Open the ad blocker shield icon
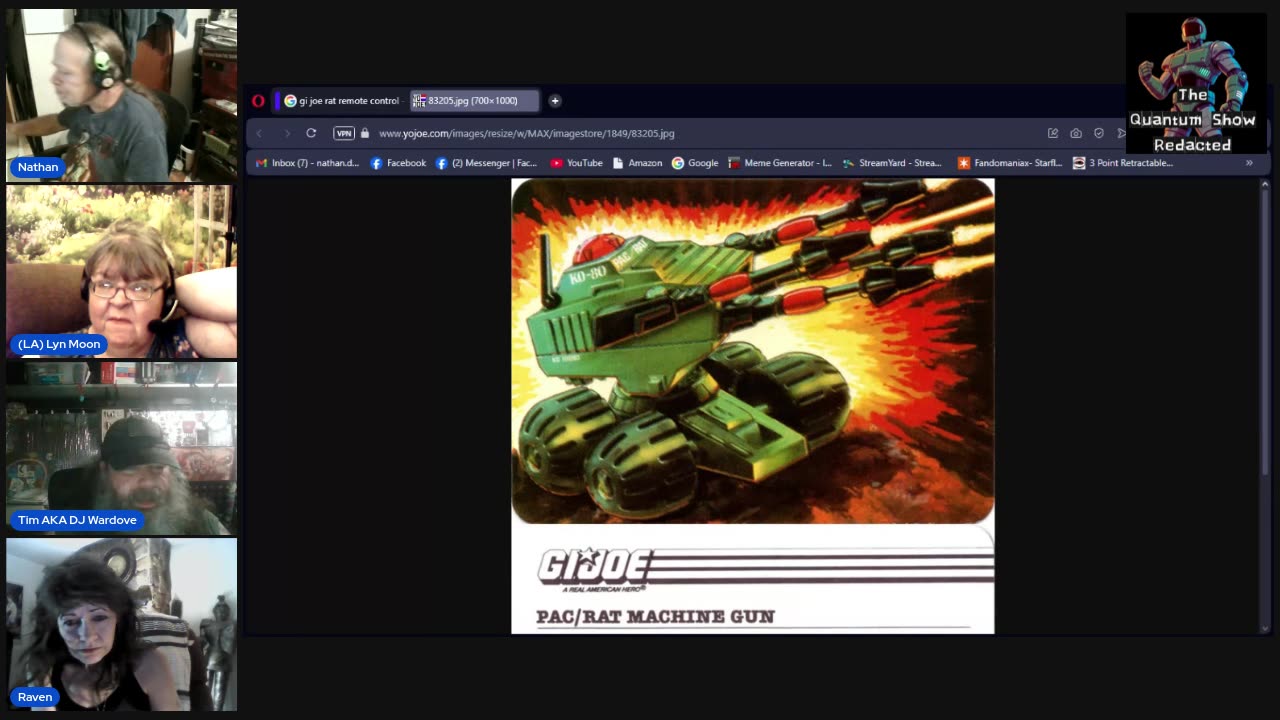 pyautogui.click(x=1099, y=133)
